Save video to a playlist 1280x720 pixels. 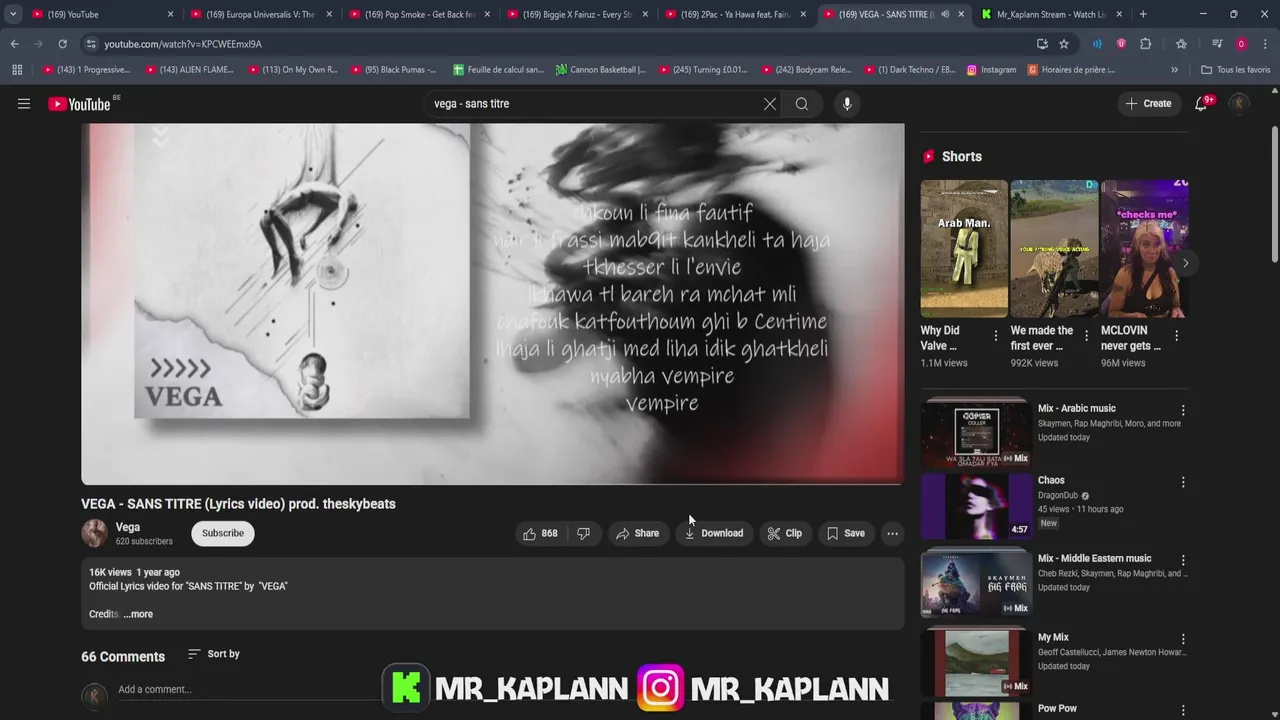tap(846, 533)
